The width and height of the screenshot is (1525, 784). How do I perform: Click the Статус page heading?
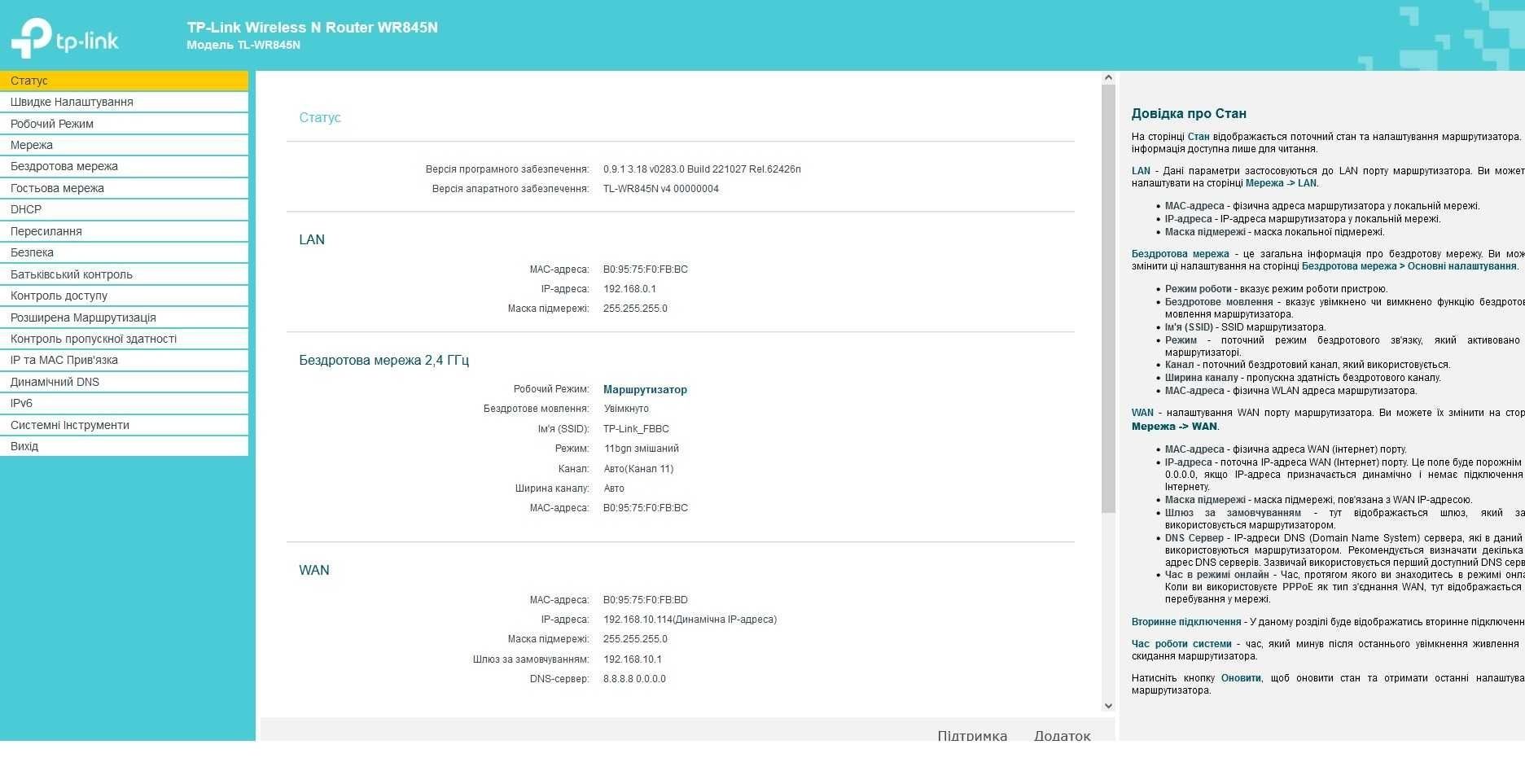pyautogui.click(x=320, y=117)
